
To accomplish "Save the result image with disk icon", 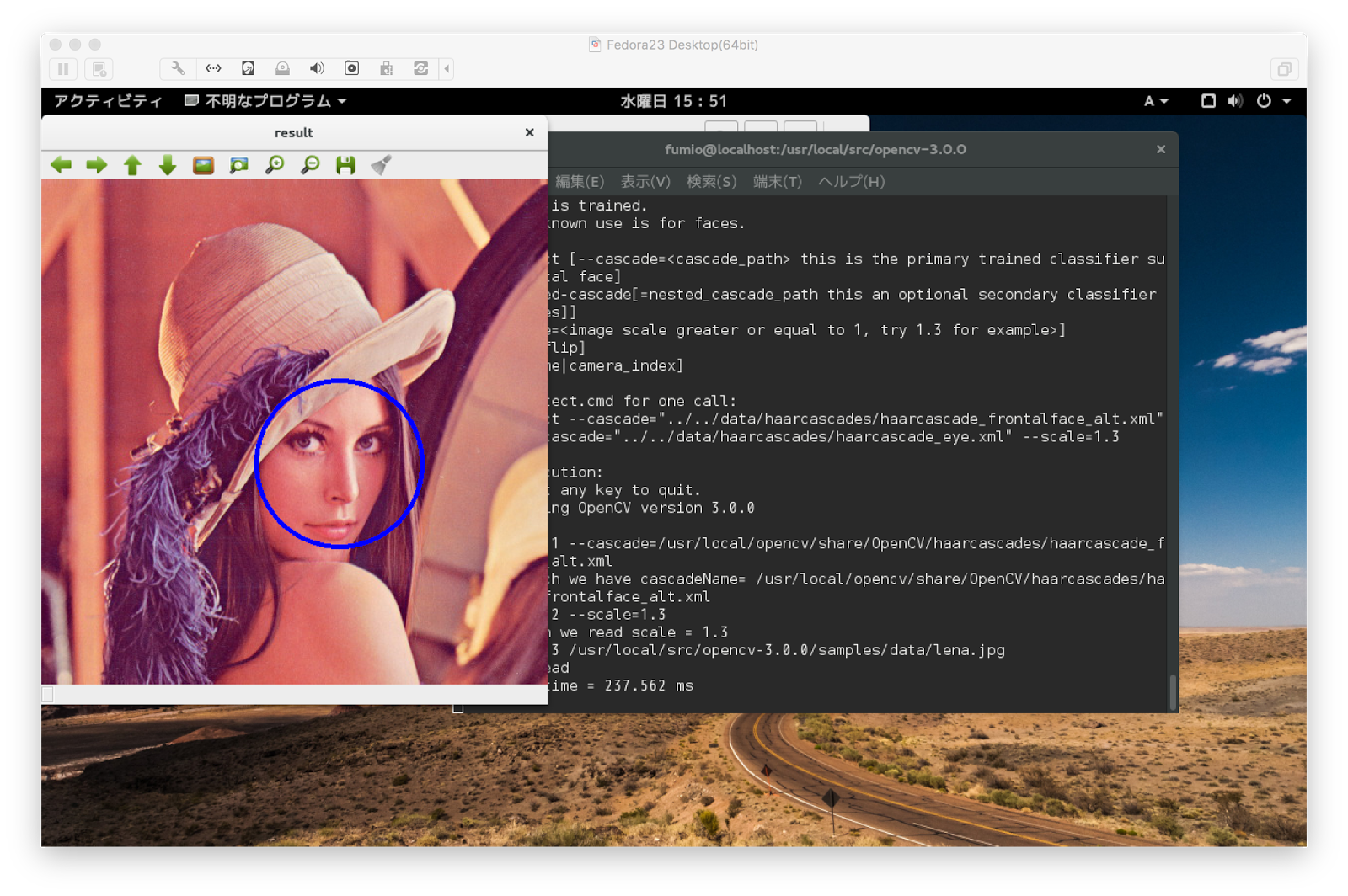I will [x=345, y=165].
